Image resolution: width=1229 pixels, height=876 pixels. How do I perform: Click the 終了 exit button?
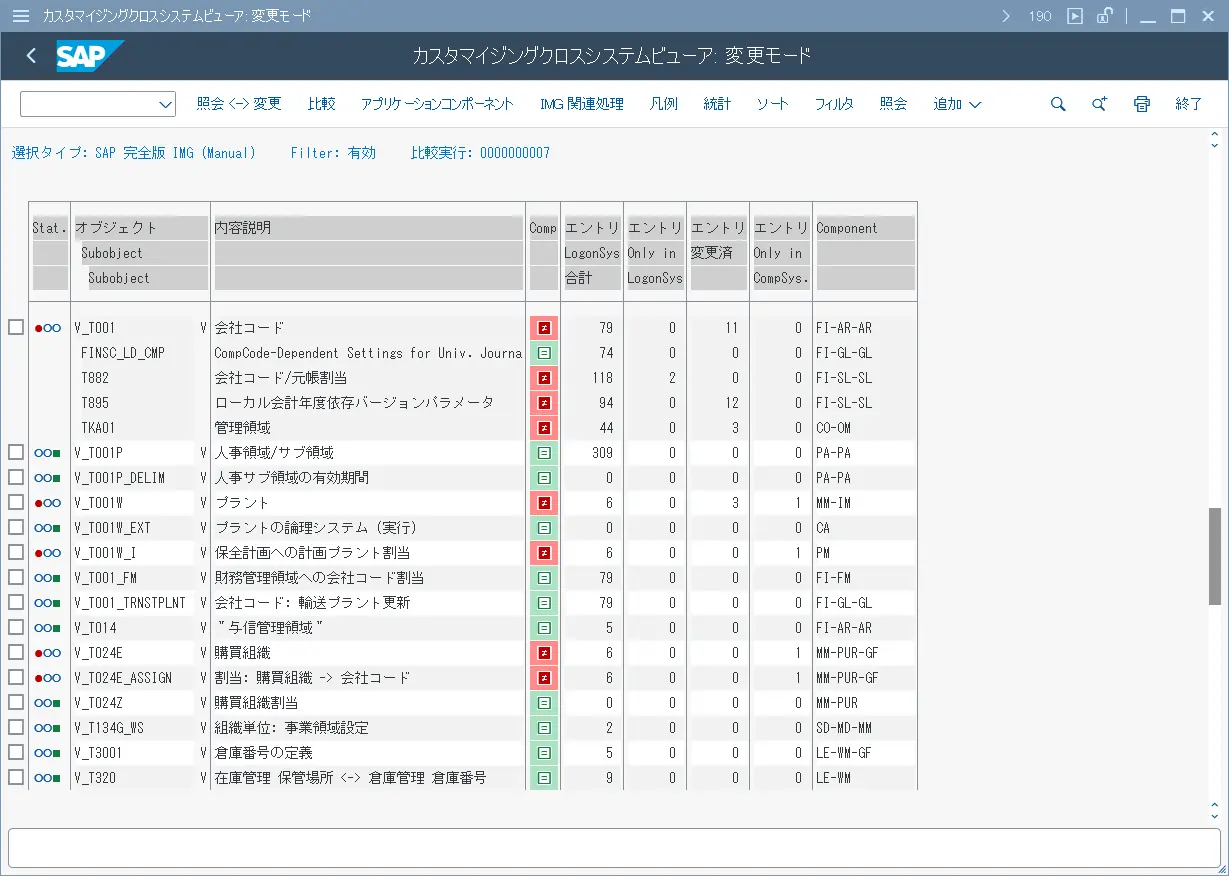click(x=1189, y=104)
